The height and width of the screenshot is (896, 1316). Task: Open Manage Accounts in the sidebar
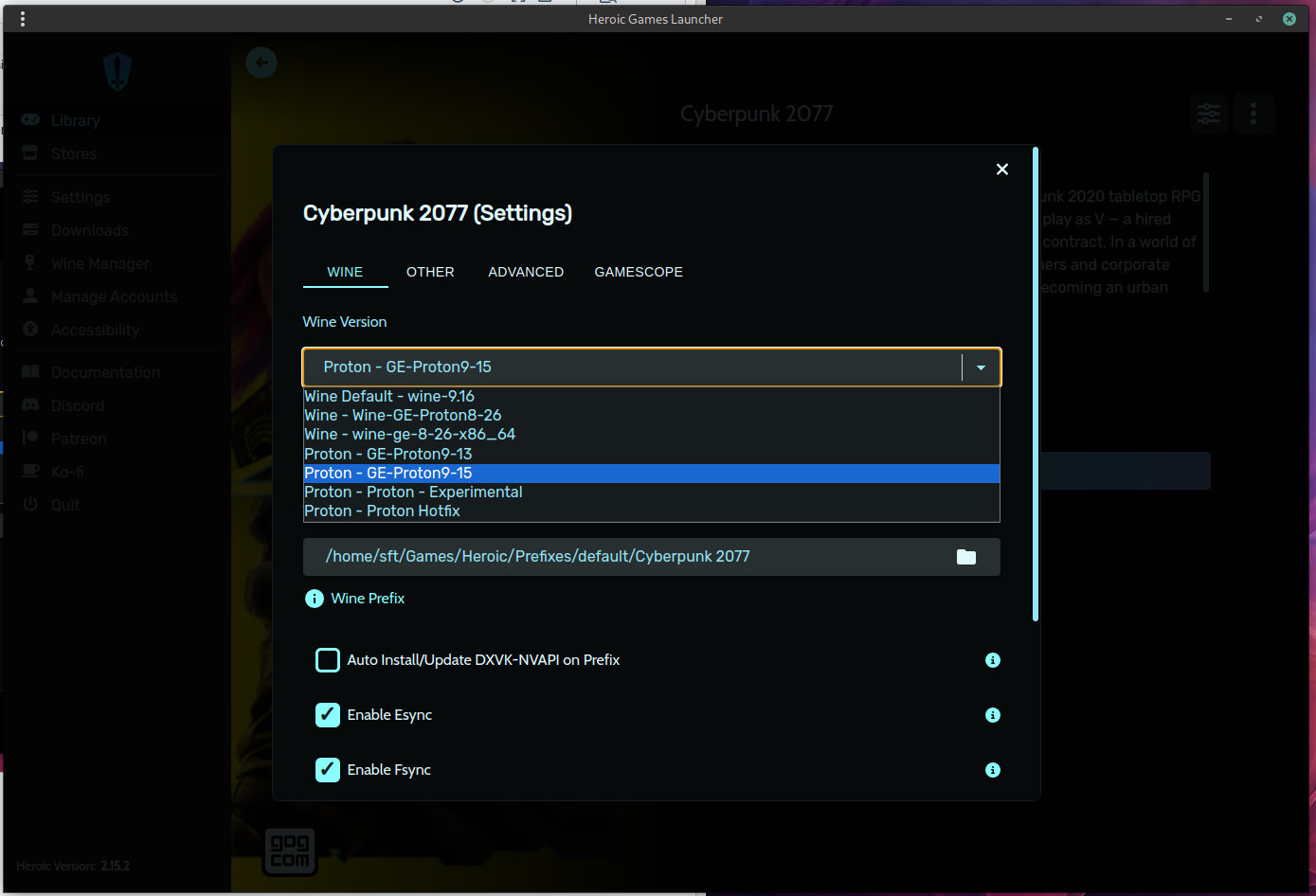(x=114, y=296)
